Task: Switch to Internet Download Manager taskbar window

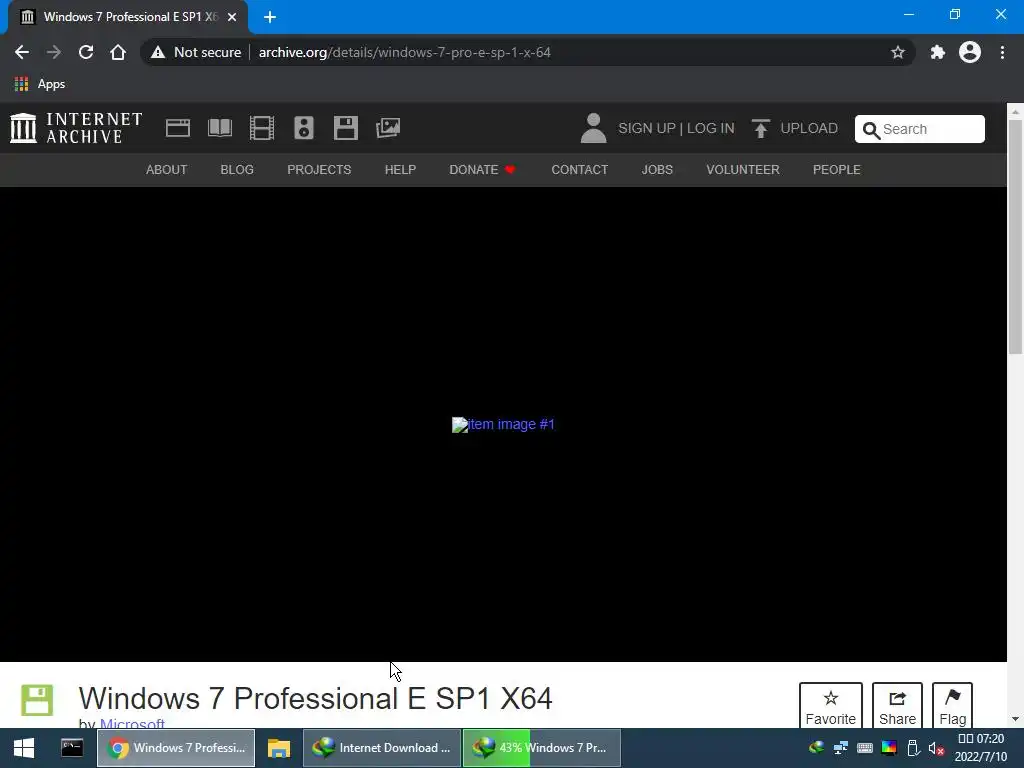Action: pyautogui.click(x=382, y=748)
